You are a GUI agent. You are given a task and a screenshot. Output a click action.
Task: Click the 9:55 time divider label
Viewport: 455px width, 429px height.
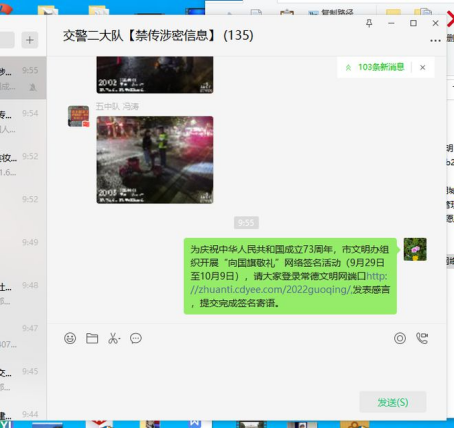tap(246, 223)
